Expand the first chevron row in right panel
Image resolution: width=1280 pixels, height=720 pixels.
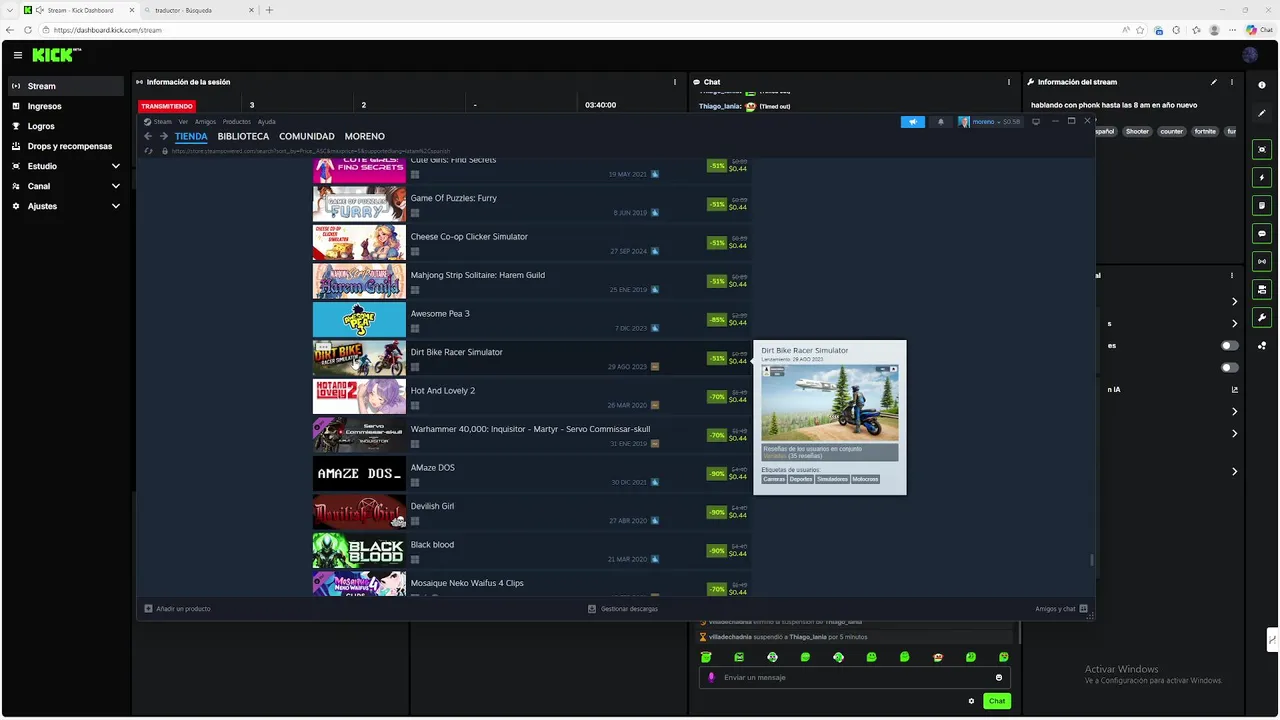pos(1234,301)
